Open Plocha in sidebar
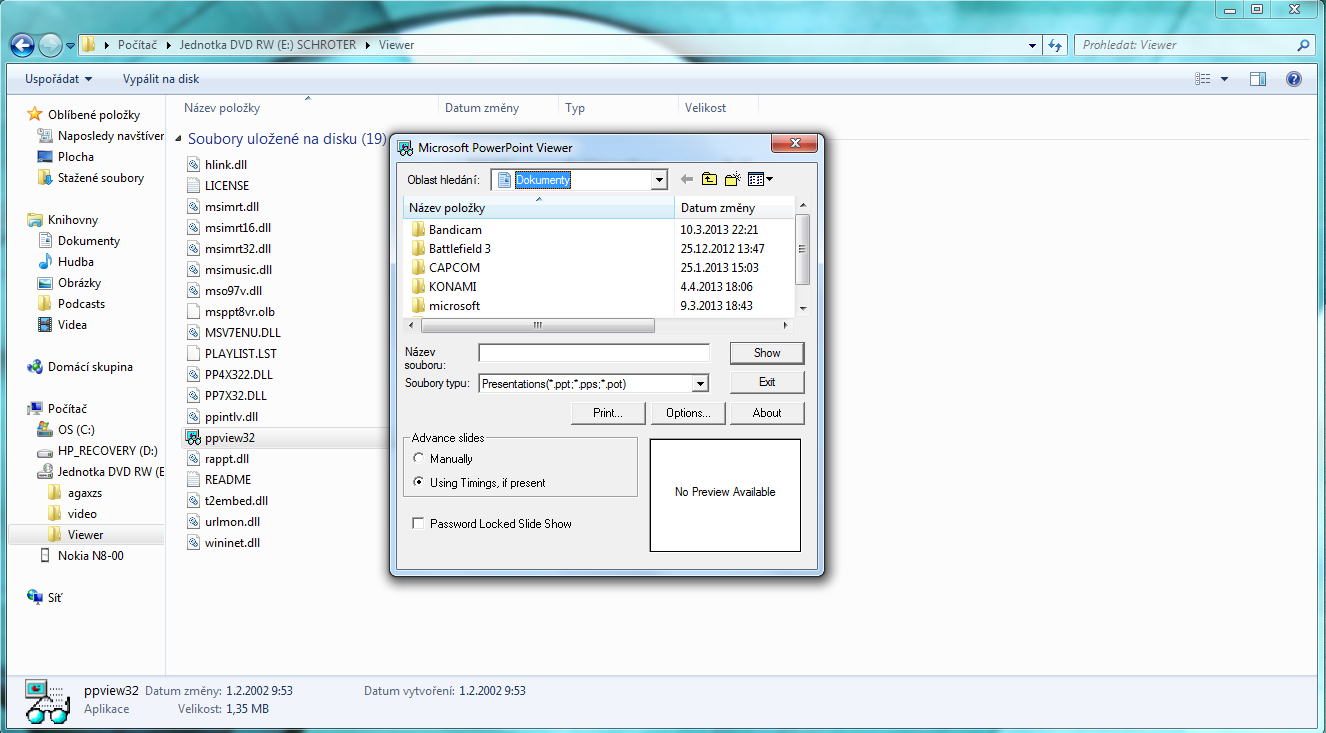 pyautogui.click(x=66, y=157)
